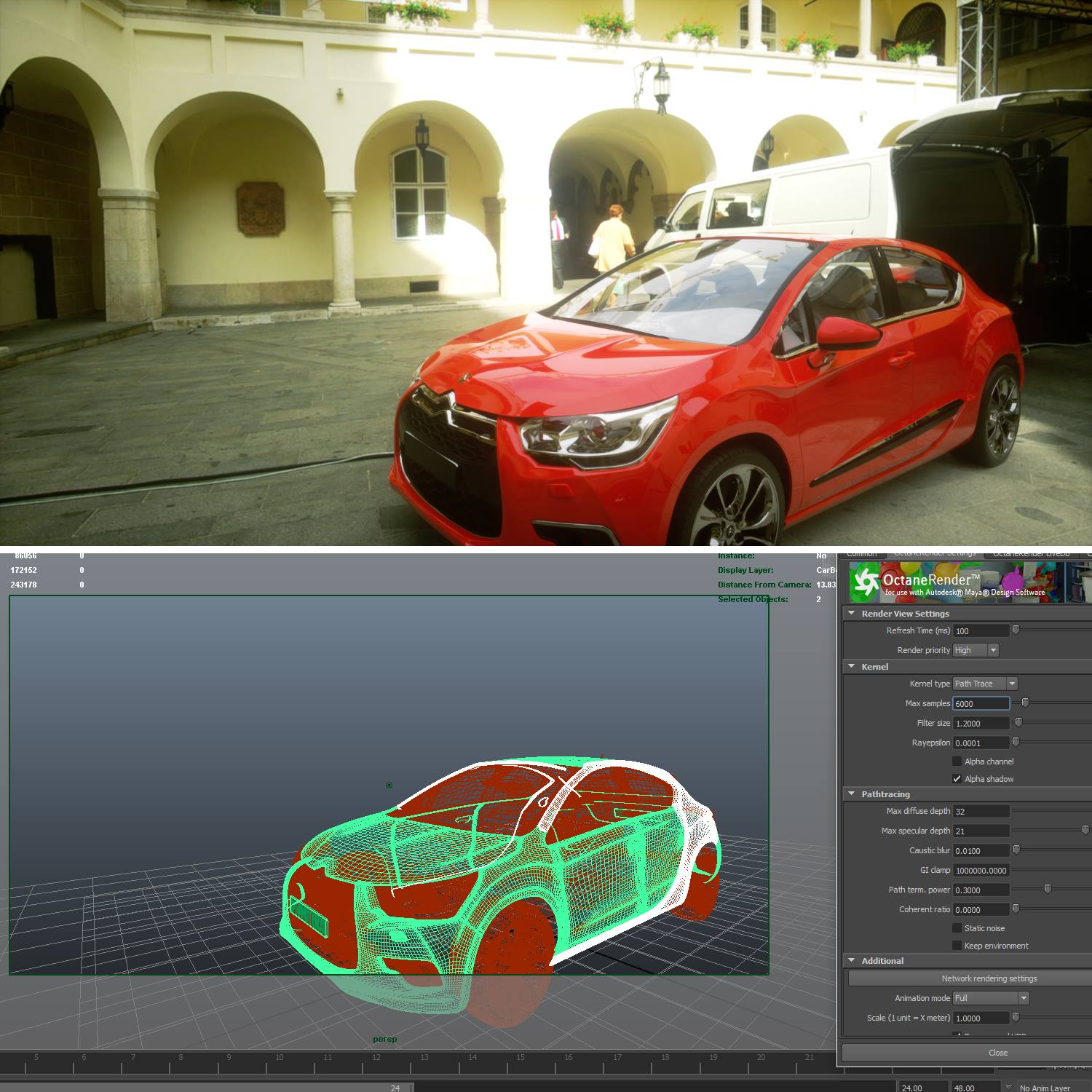Viewport: 1092px width, 1092px height.
Task: Open the Kernel type dropdown
Action: pos(985,684)
